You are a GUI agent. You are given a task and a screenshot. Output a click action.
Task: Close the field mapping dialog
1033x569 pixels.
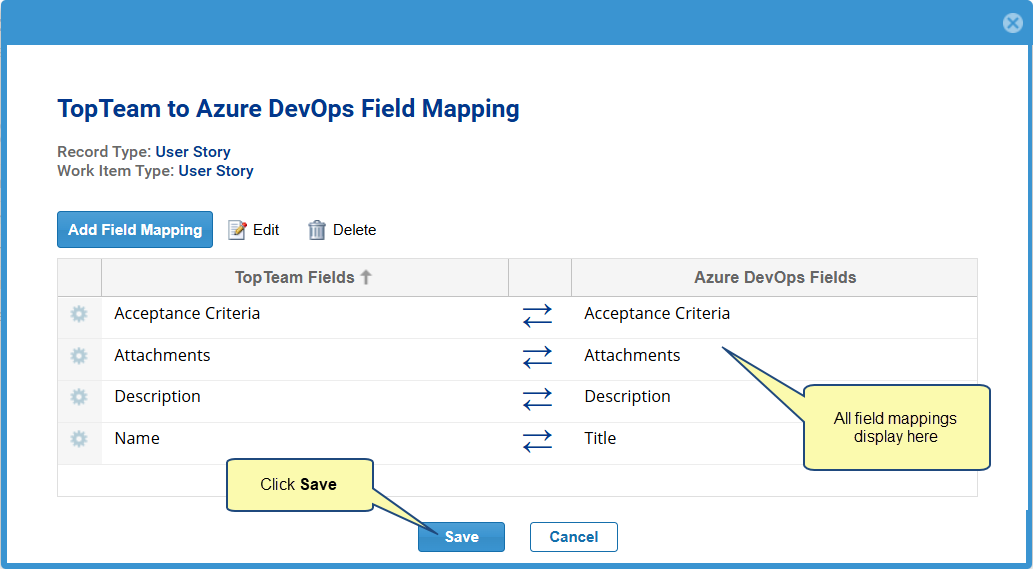1013,23
